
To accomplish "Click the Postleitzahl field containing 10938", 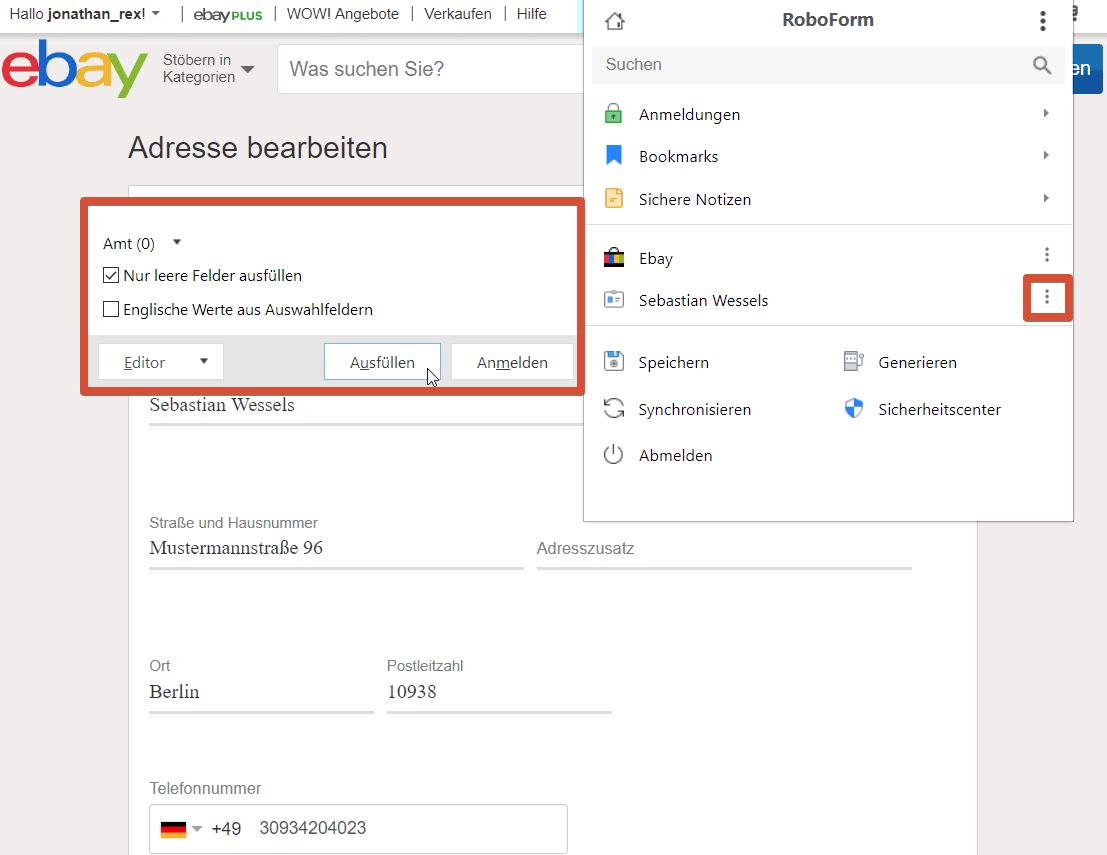I will pyautogui.click(x=499, y=693).
